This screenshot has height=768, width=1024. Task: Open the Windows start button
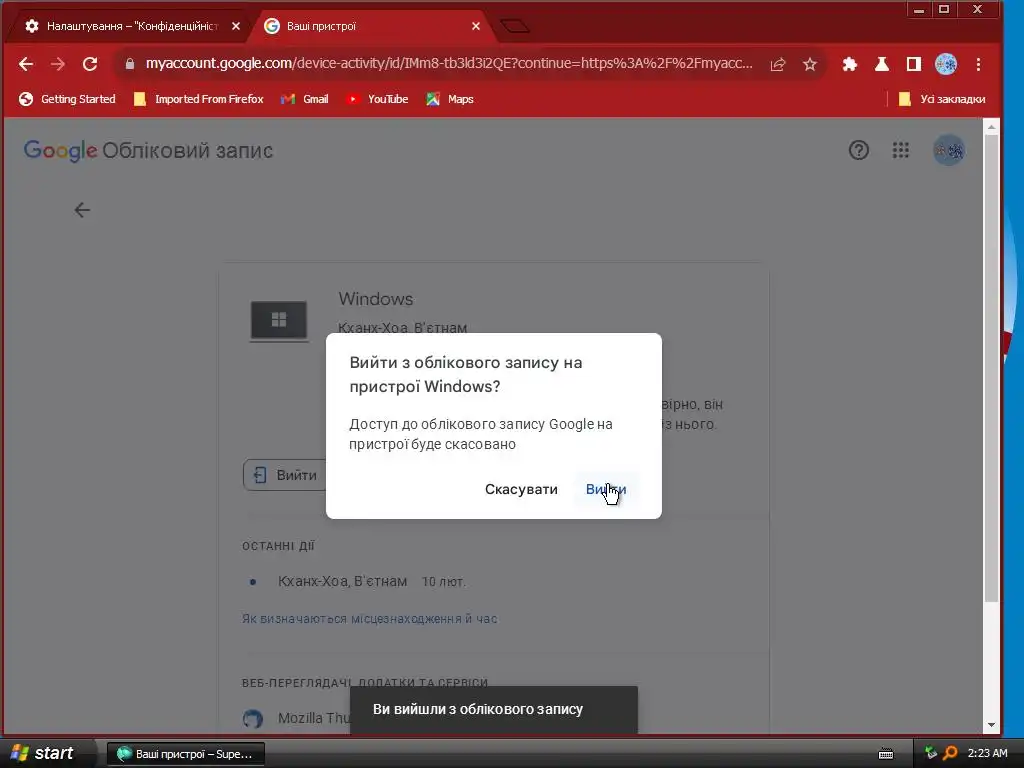point(42,753)
